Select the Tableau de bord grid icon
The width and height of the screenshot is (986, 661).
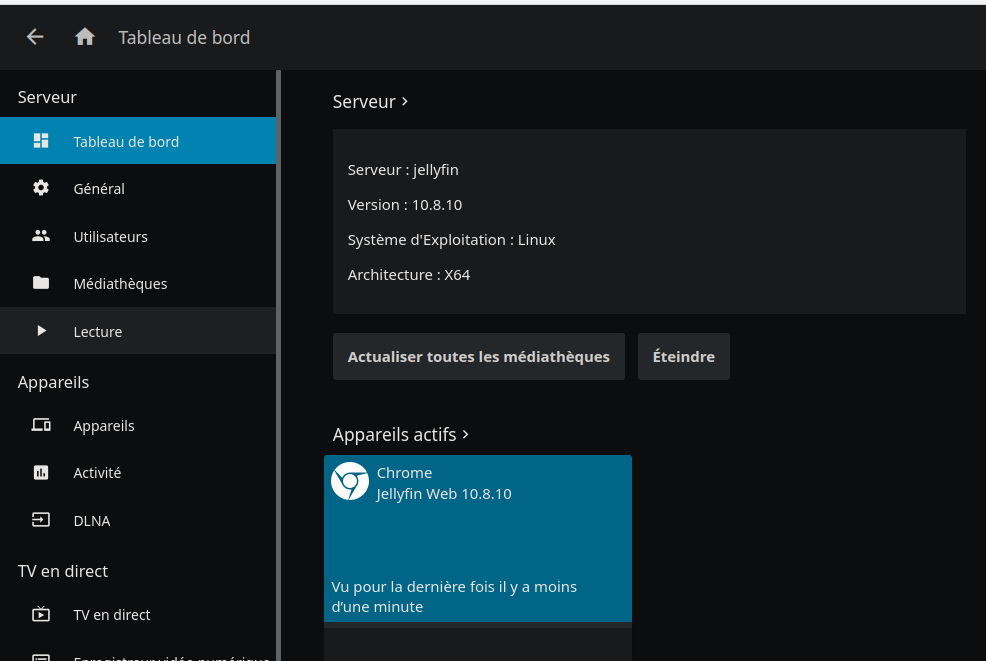41,141
